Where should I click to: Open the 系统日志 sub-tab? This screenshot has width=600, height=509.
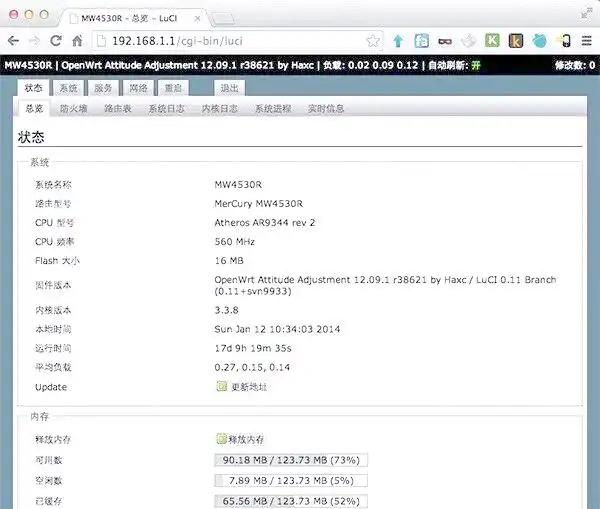click(x=166, y=109)
